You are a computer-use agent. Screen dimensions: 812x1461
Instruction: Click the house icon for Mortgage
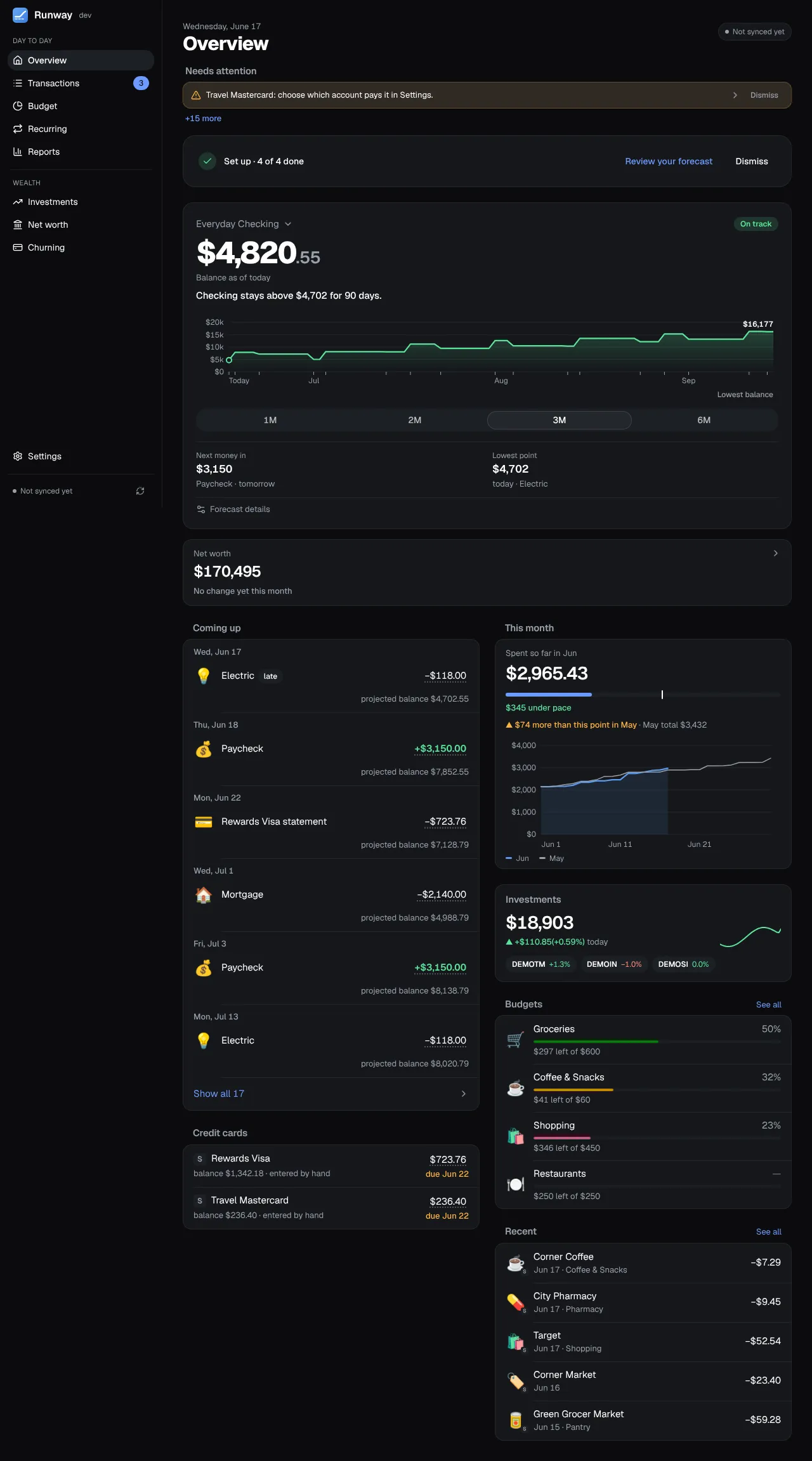coord(204,894)
